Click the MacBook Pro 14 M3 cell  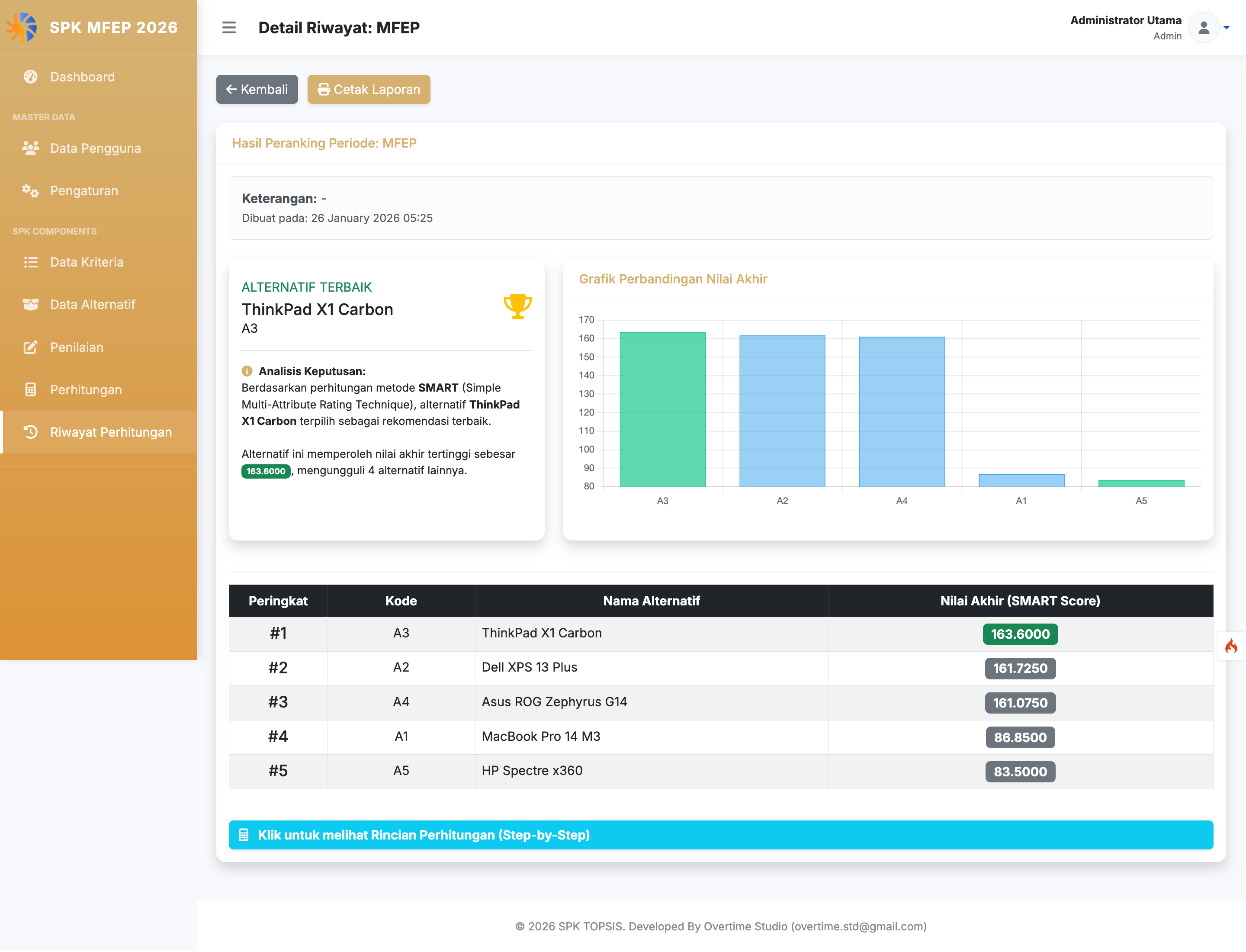tap(651, 737)
